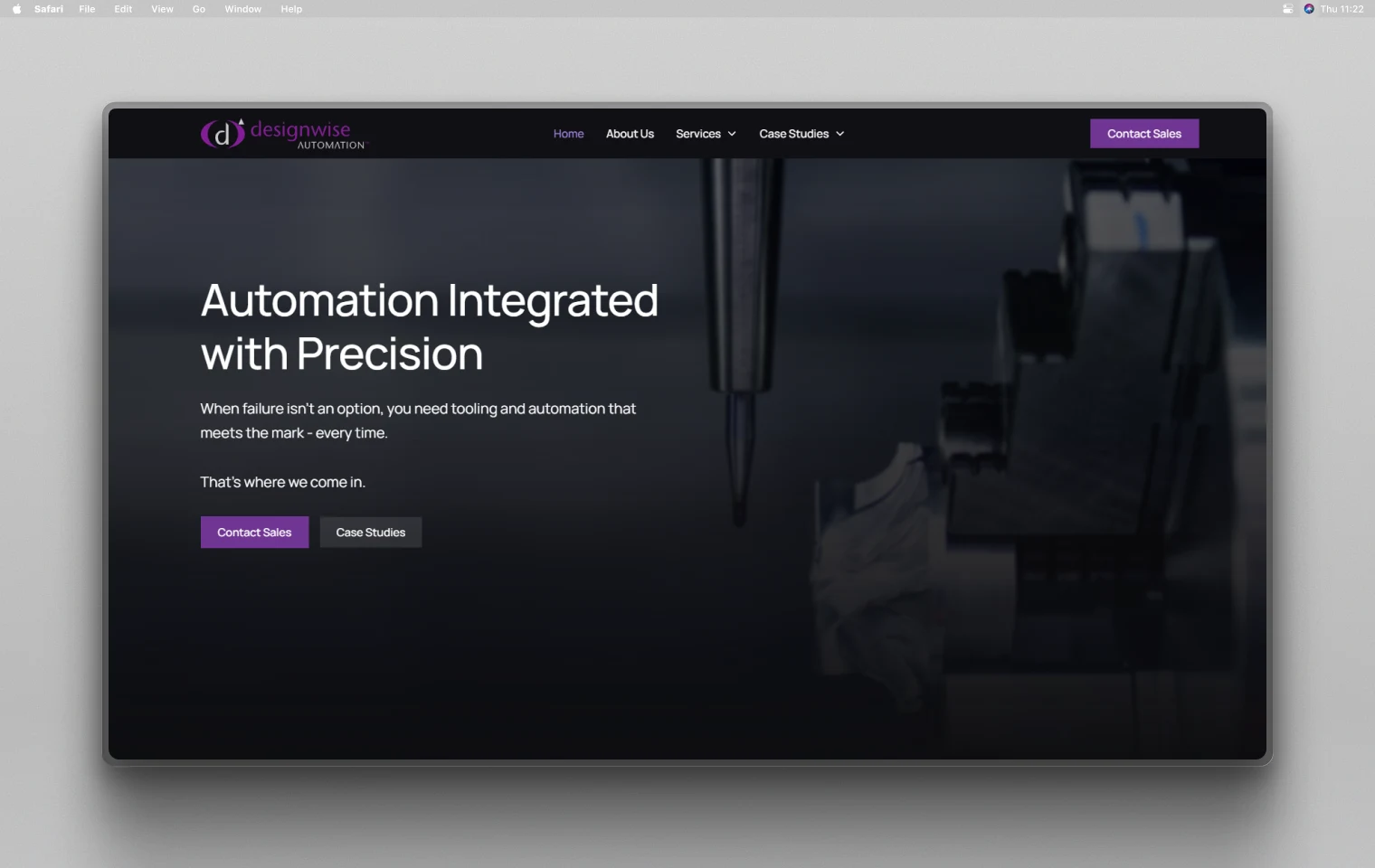Open the Apple menu
Viewport: 1375px width, 868px height.
[x=14, y=8]
